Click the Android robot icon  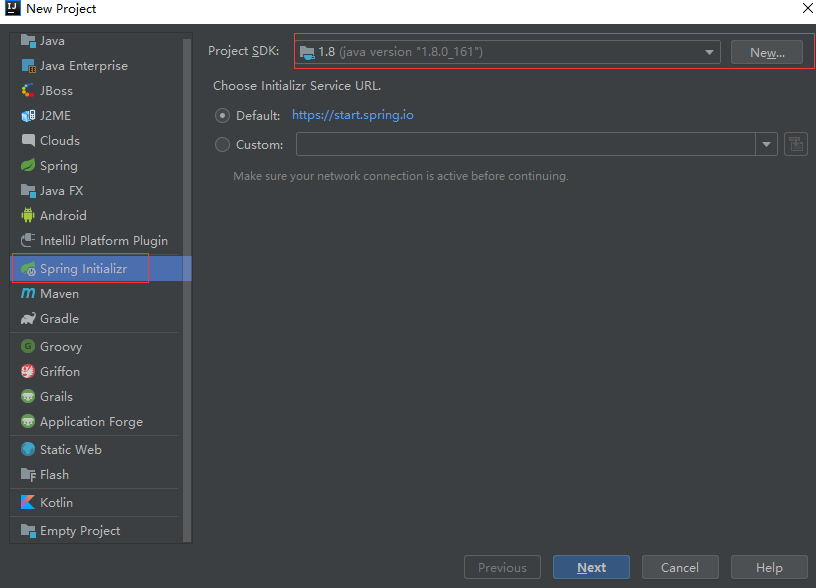point(28,215)
